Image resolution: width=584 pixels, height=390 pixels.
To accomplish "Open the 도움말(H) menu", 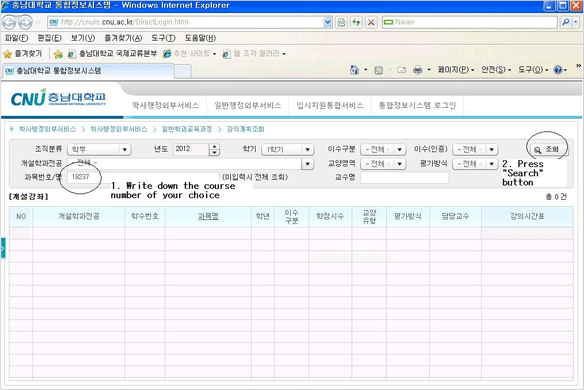I will tap(200, 38).
